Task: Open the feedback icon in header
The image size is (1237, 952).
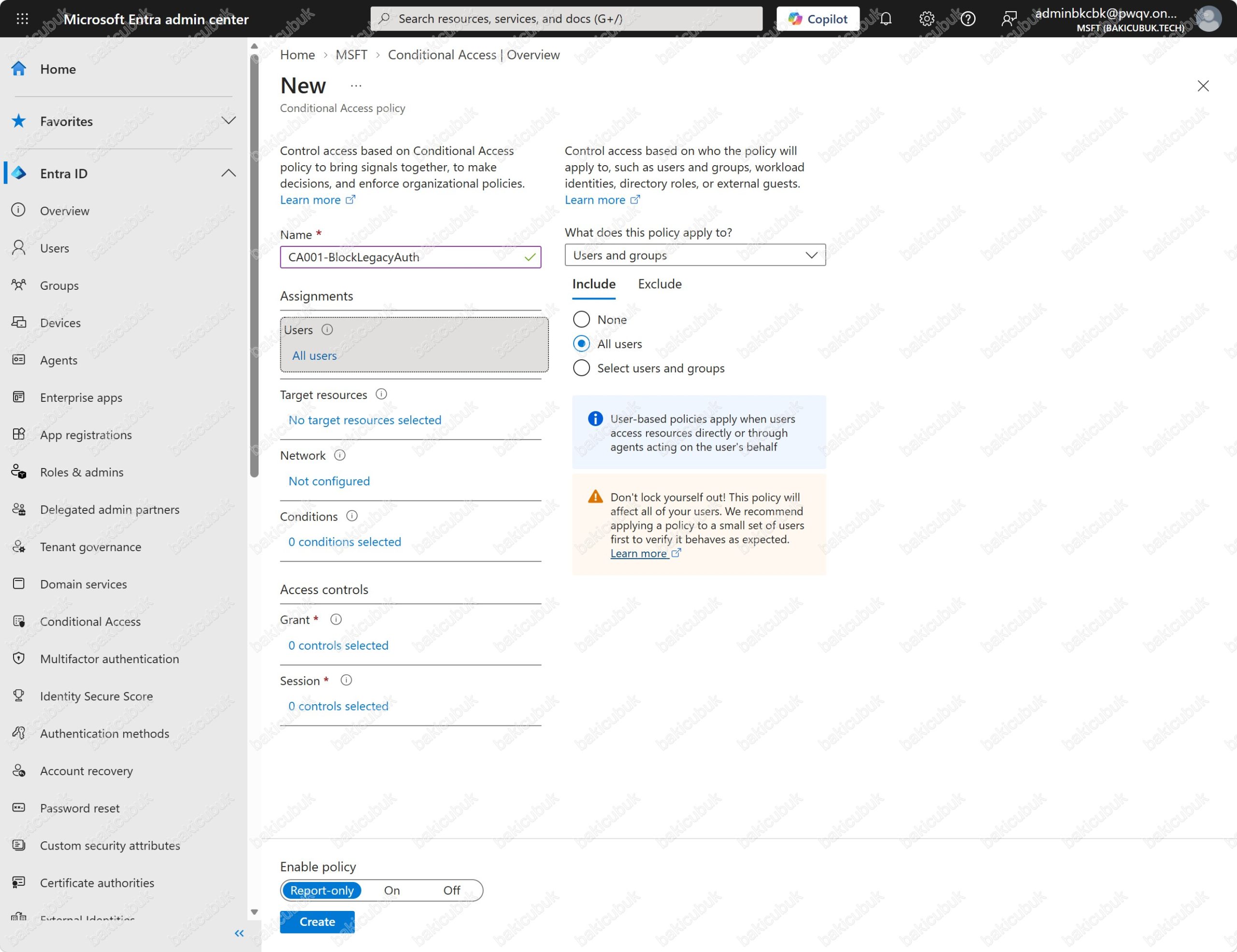Action: (x=1009, y=19)
